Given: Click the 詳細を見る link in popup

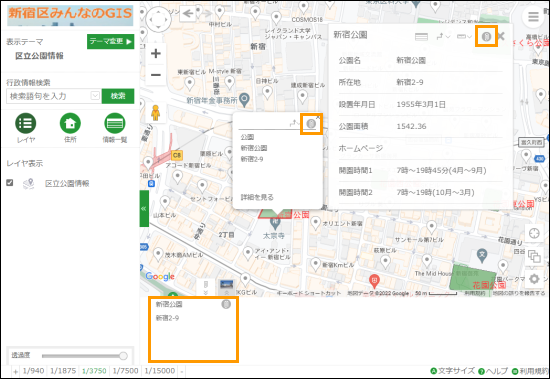Looking at the screenshot, I should tap(257, 197).
